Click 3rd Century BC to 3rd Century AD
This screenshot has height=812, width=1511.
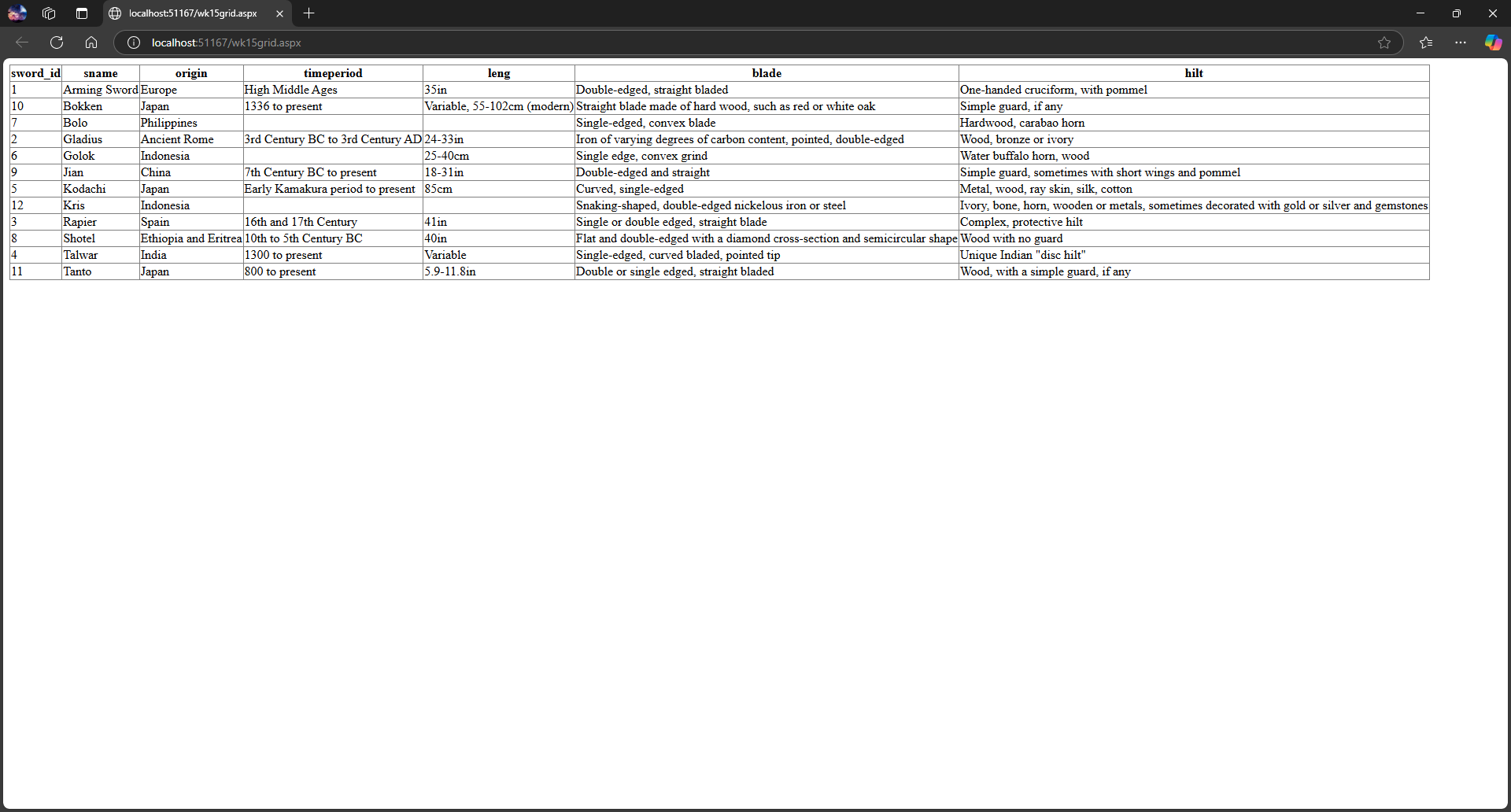(333, 139)
